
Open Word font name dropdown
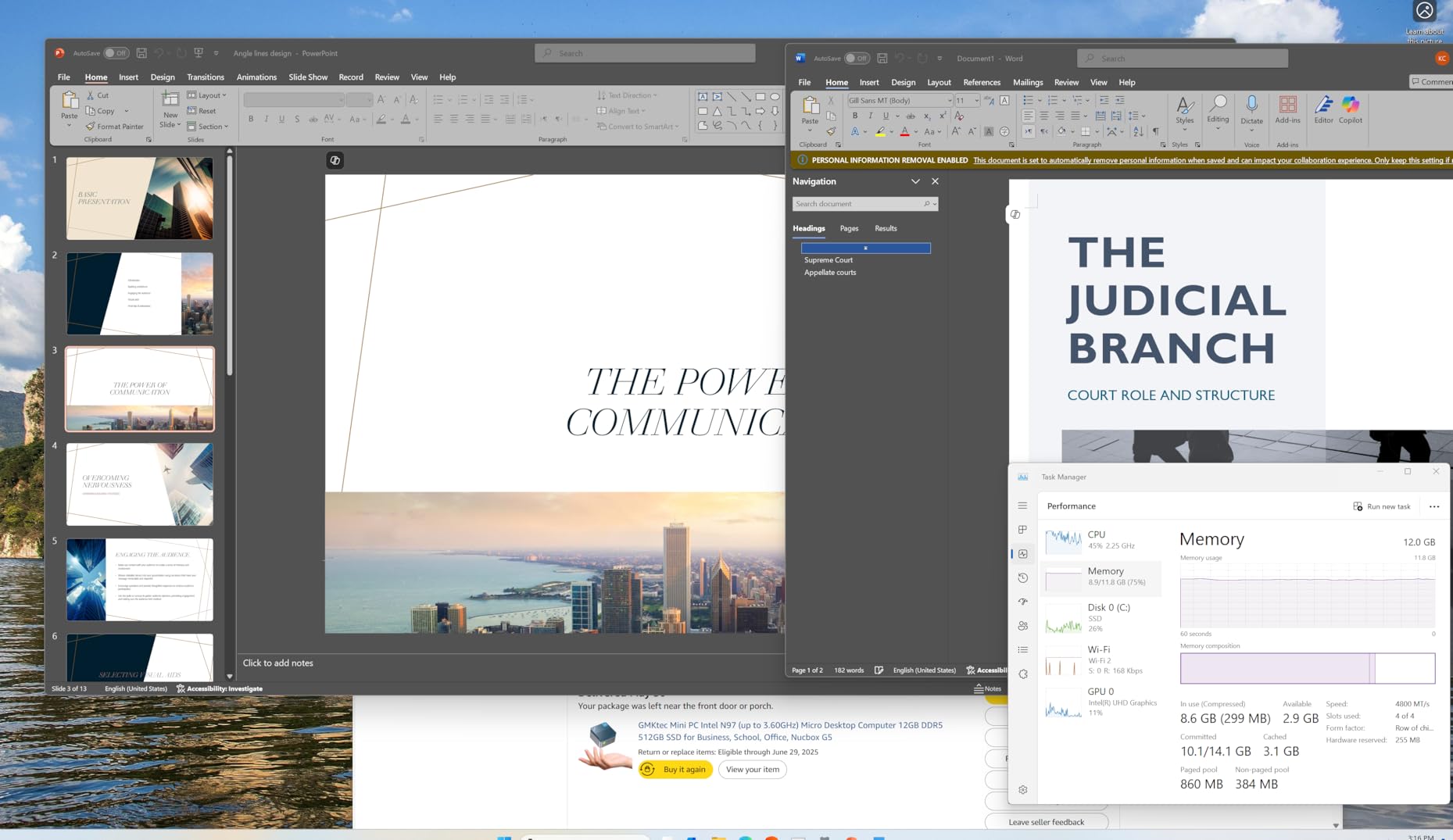[949, 101]
